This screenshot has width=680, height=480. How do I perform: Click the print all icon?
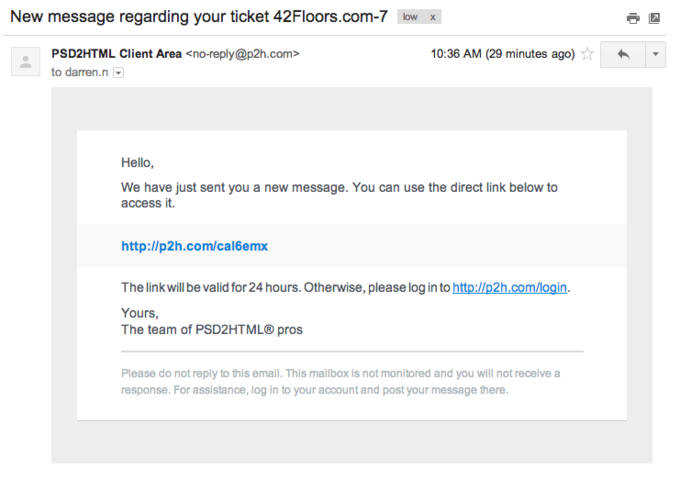[633, 18]
